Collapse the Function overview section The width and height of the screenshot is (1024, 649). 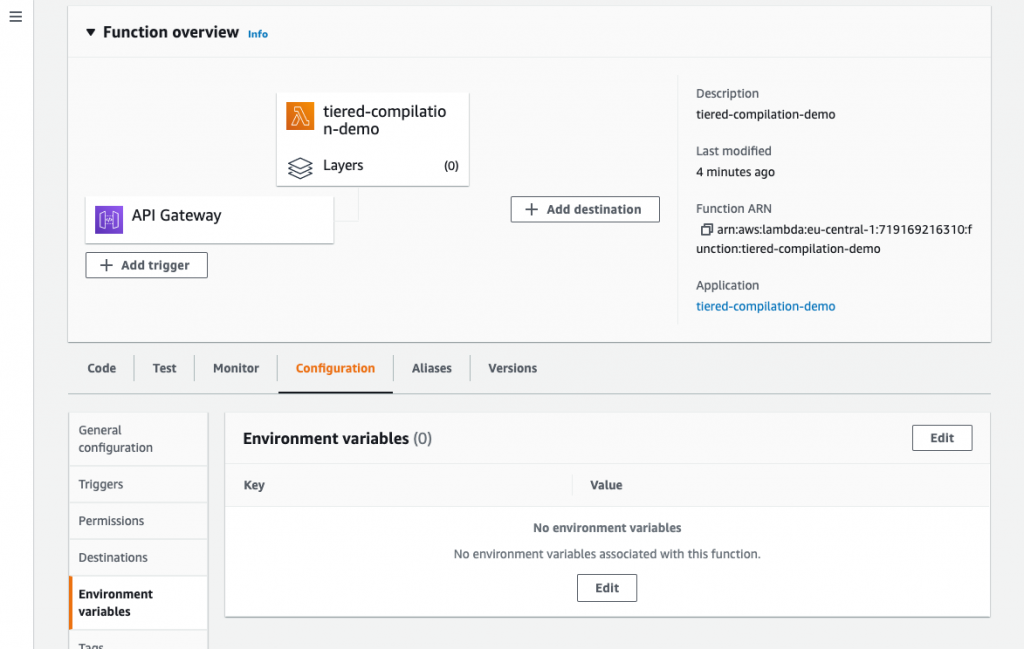pos(91,32)
